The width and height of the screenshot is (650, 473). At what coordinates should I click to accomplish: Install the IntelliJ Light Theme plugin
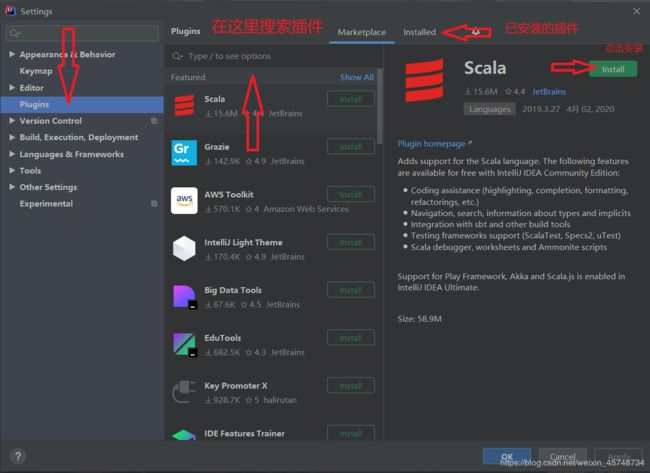pos(351,243)
